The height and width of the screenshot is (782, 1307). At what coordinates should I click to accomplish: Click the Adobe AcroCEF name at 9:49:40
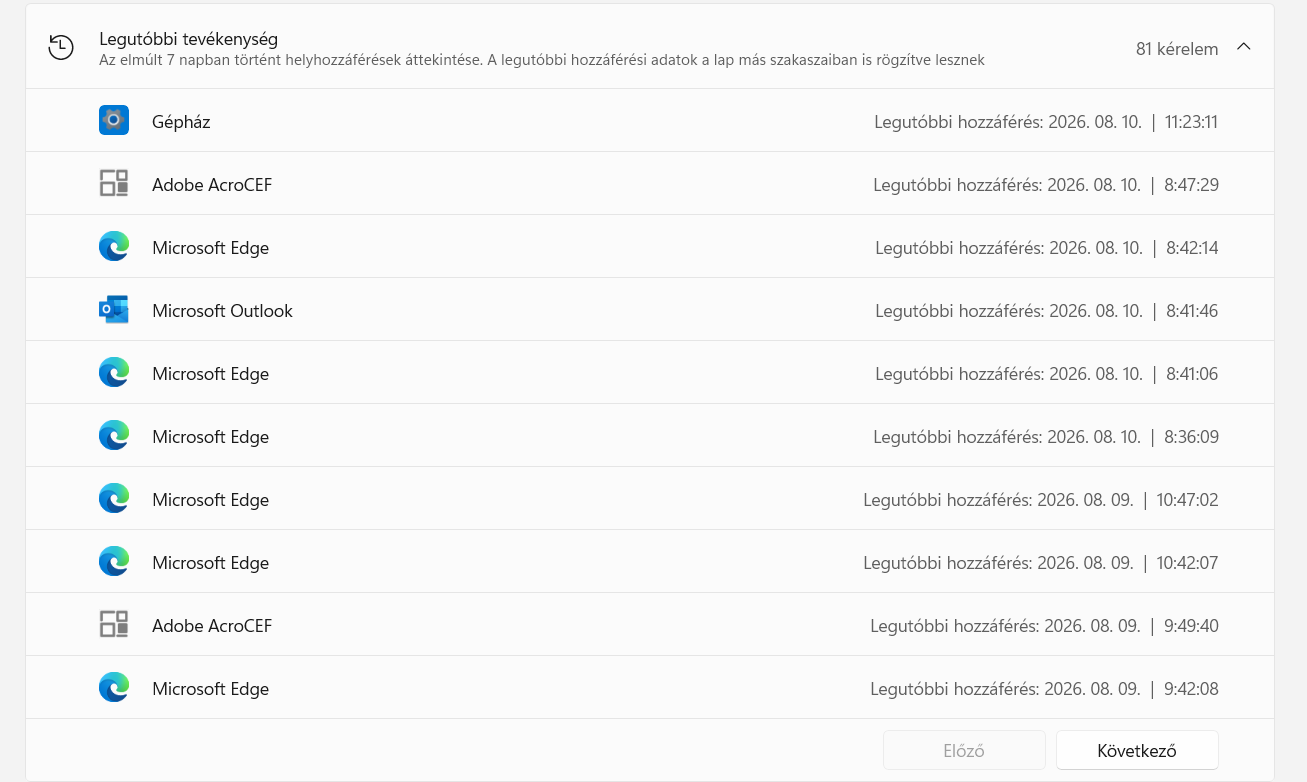click(x=212, y=626)
